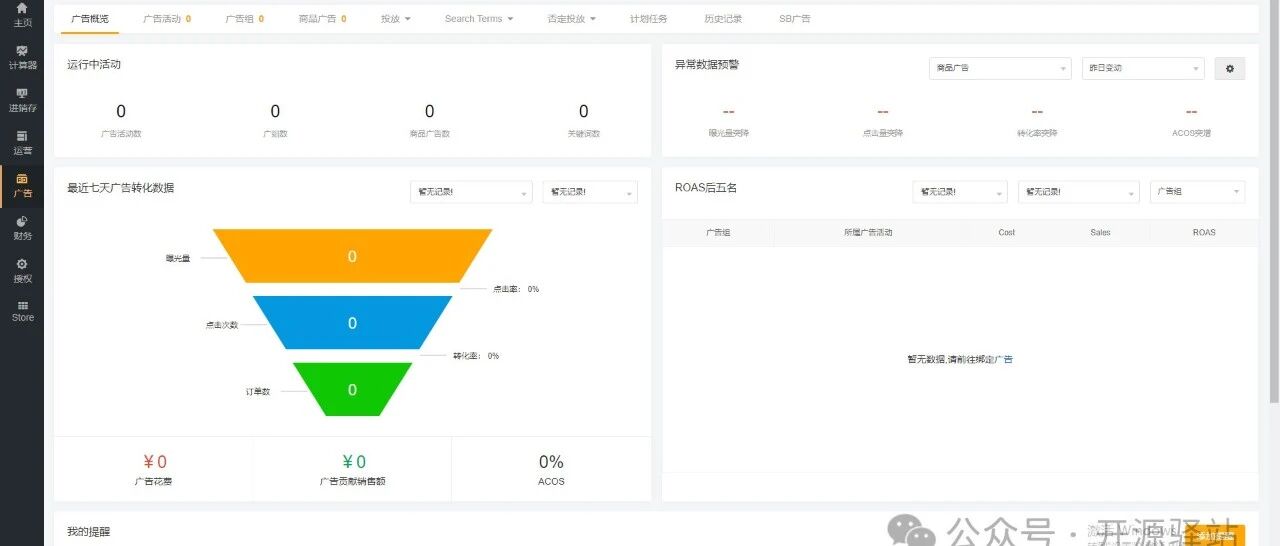Expand the 商品广告 dropdown in alert panel

pos(999,68)
